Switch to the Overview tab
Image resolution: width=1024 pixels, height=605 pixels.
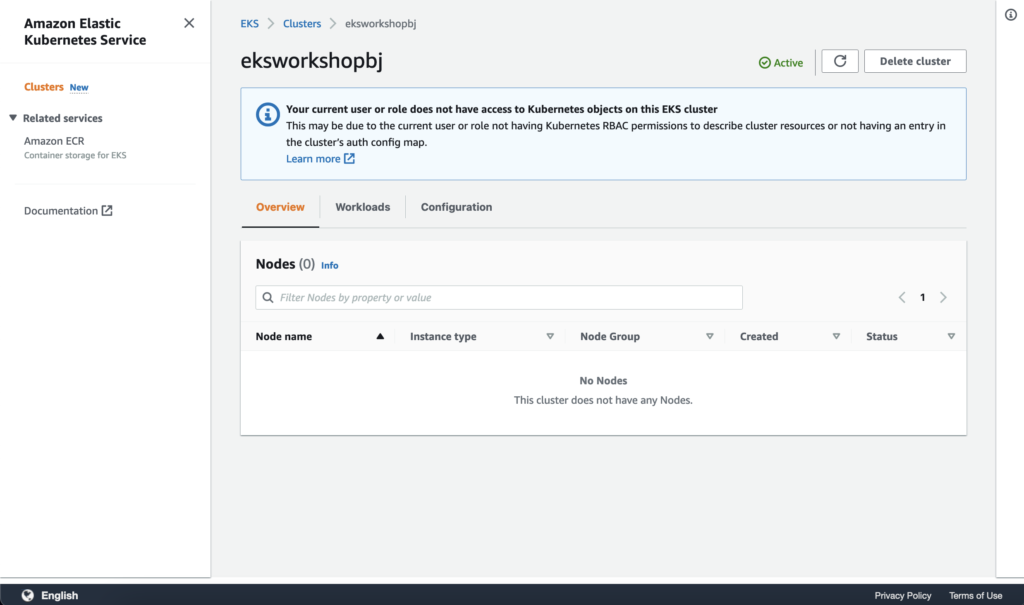pos(280,207)
